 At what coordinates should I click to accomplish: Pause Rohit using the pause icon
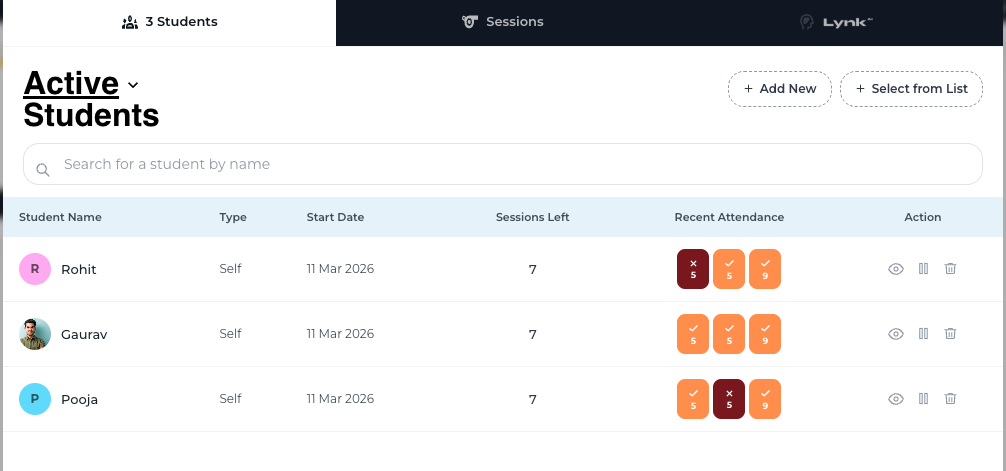[923, 268]
